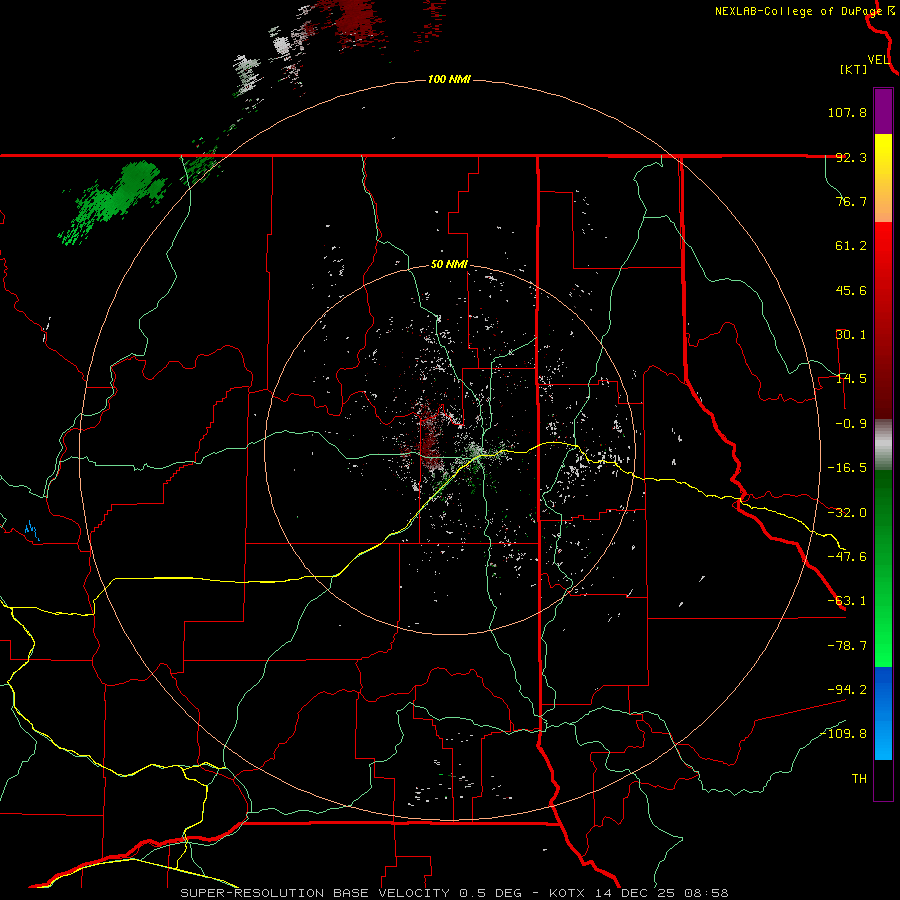Click the 50 NMI range ring label
Screen dimensions: 900x900
(x=449, y=265)
